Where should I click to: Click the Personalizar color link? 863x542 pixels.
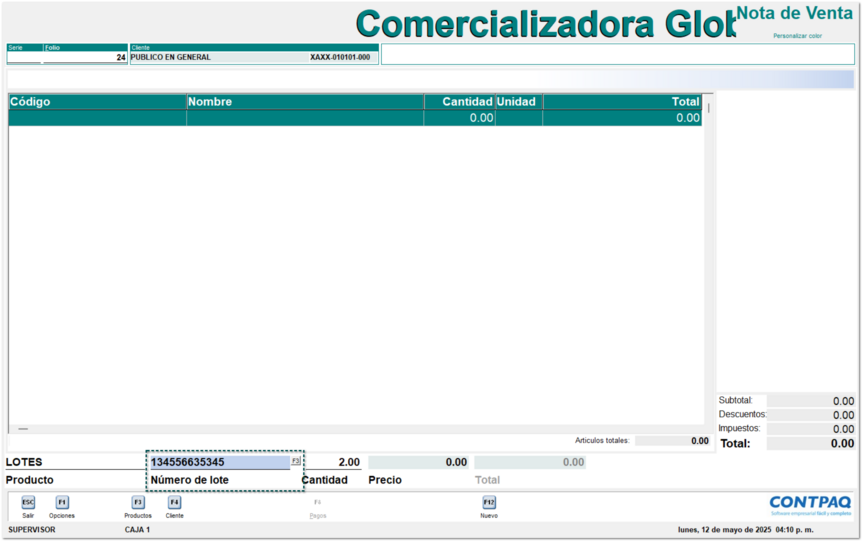coord(798,36)
